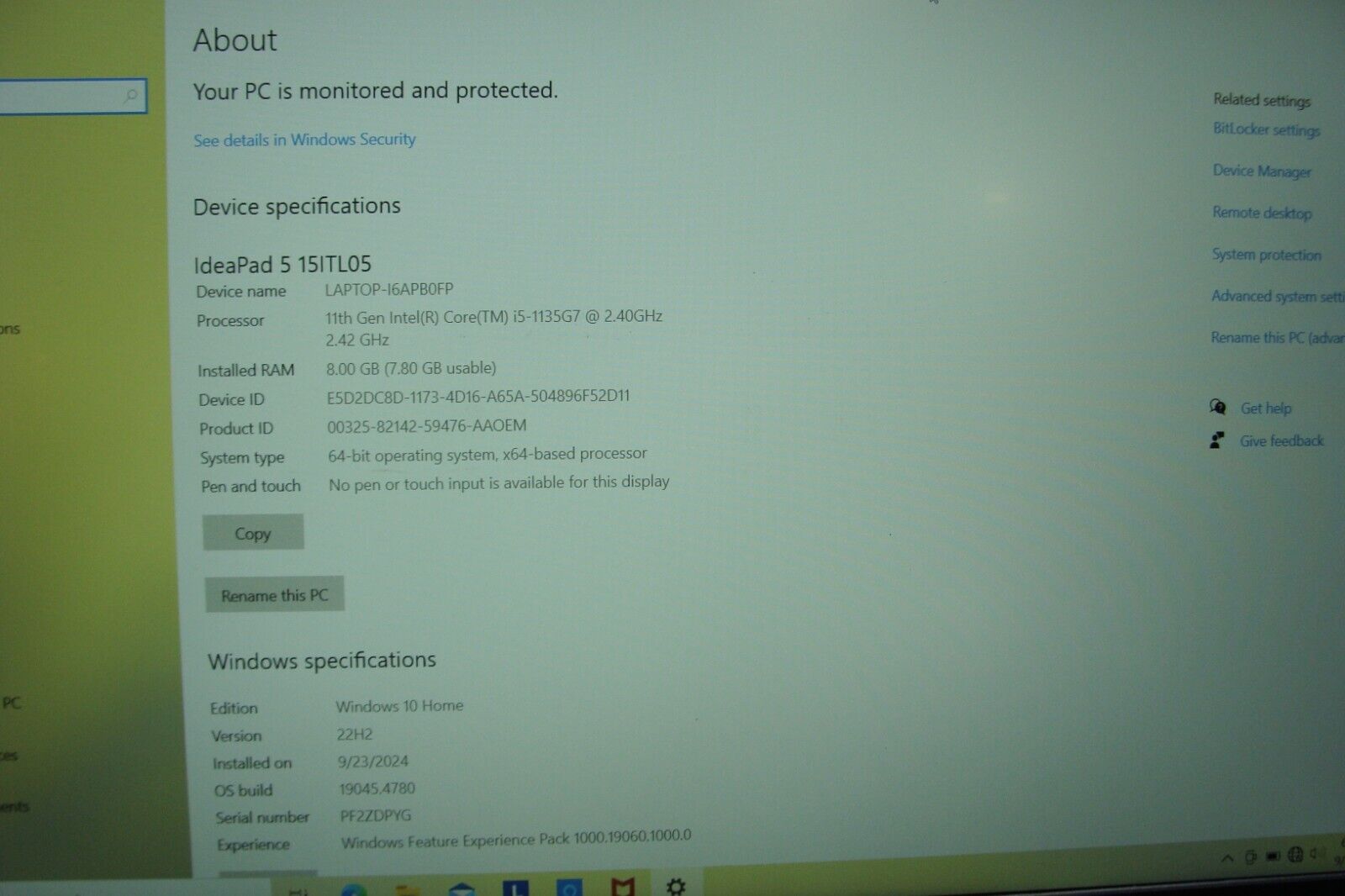Screen dimensions: 1345x896
Task: Click the volume icon in system tray
Action: tap(1316, 854)
